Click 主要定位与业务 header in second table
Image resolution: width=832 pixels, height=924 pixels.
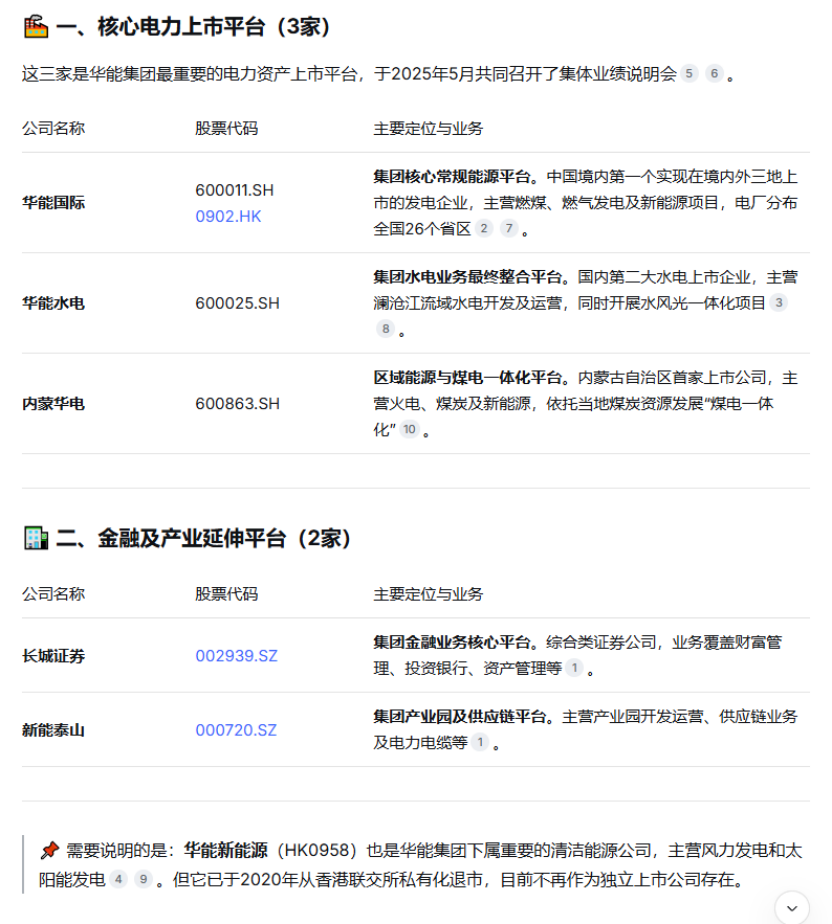tap(428, 594)
